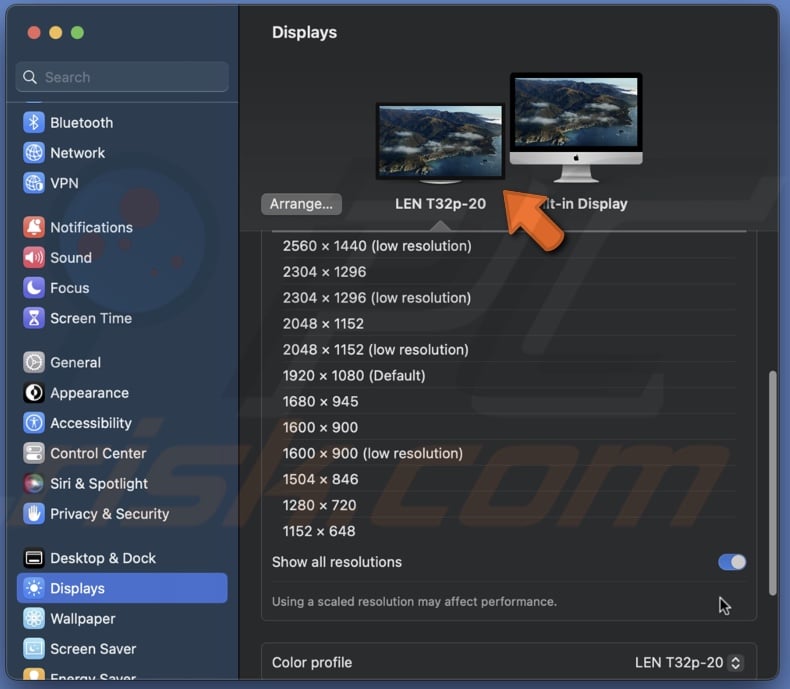The height and width of the screenshot is (689, 790).
Task: Select the Built-in Display iMac thumbnail
Action: pos(576,128)
